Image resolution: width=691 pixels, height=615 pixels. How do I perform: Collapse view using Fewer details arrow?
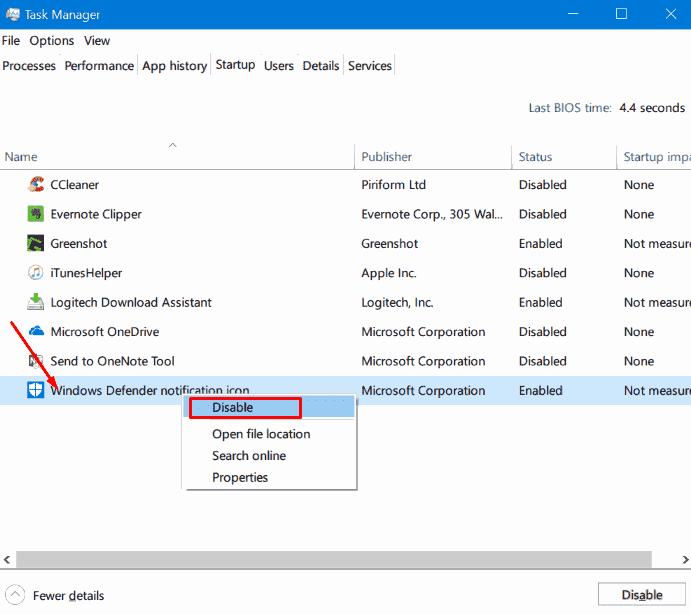pyautogui.click(x=15, y=595)
